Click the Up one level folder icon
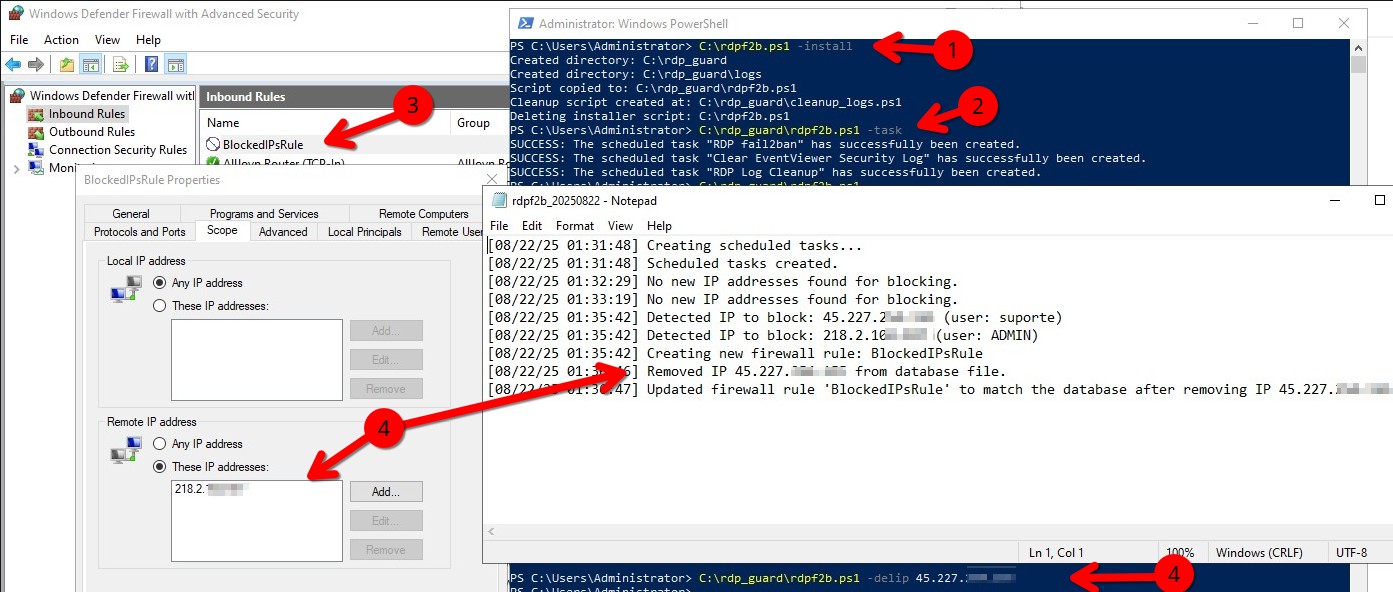 pos(66,65)
